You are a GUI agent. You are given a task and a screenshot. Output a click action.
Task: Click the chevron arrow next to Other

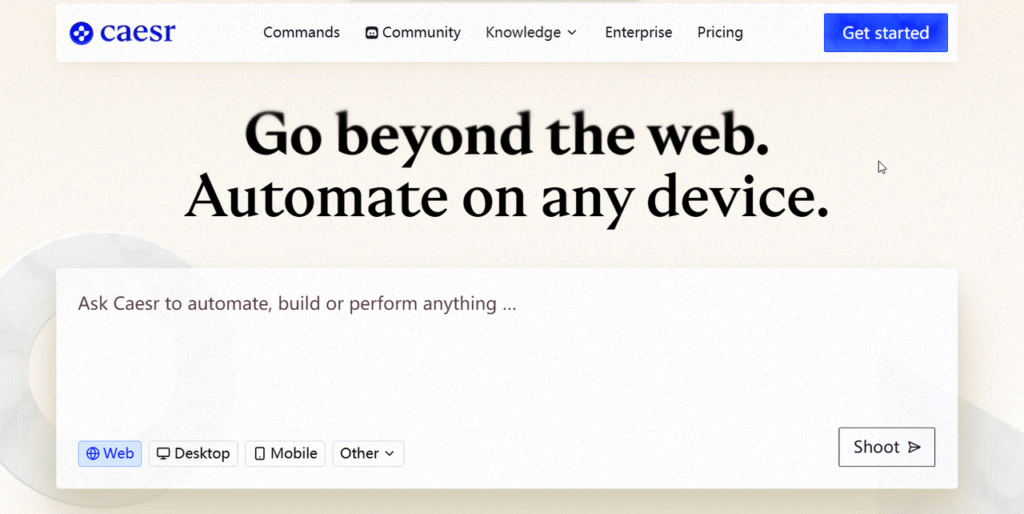[x=390, y=454]
